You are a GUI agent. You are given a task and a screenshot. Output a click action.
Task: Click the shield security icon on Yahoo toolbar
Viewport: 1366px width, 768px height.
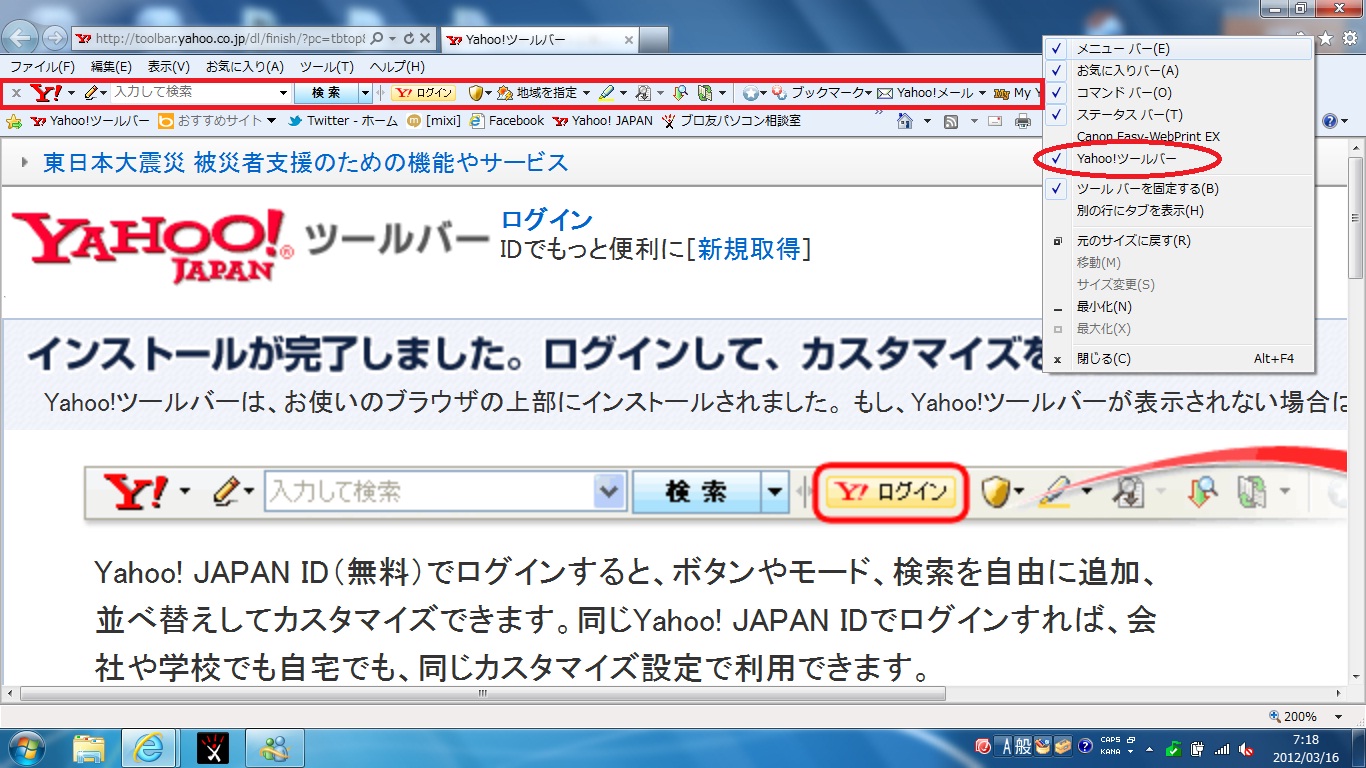pos(476,93)
